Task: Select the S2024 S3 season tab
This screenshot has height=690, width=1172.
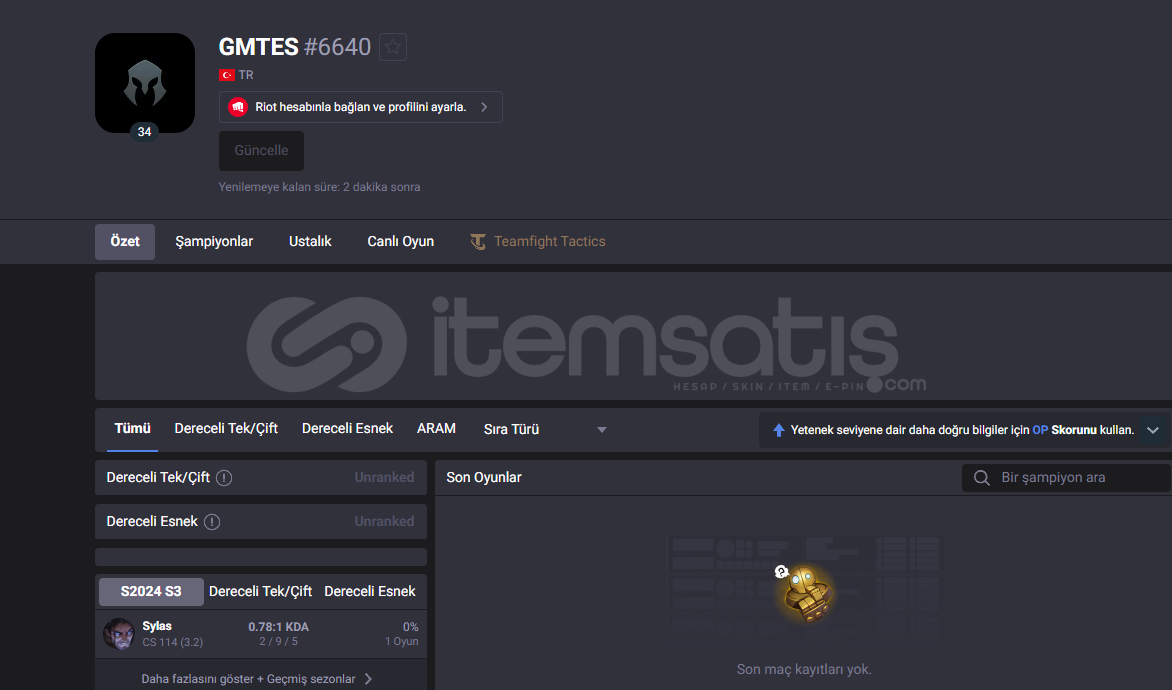Action: (x=151, y=591)
